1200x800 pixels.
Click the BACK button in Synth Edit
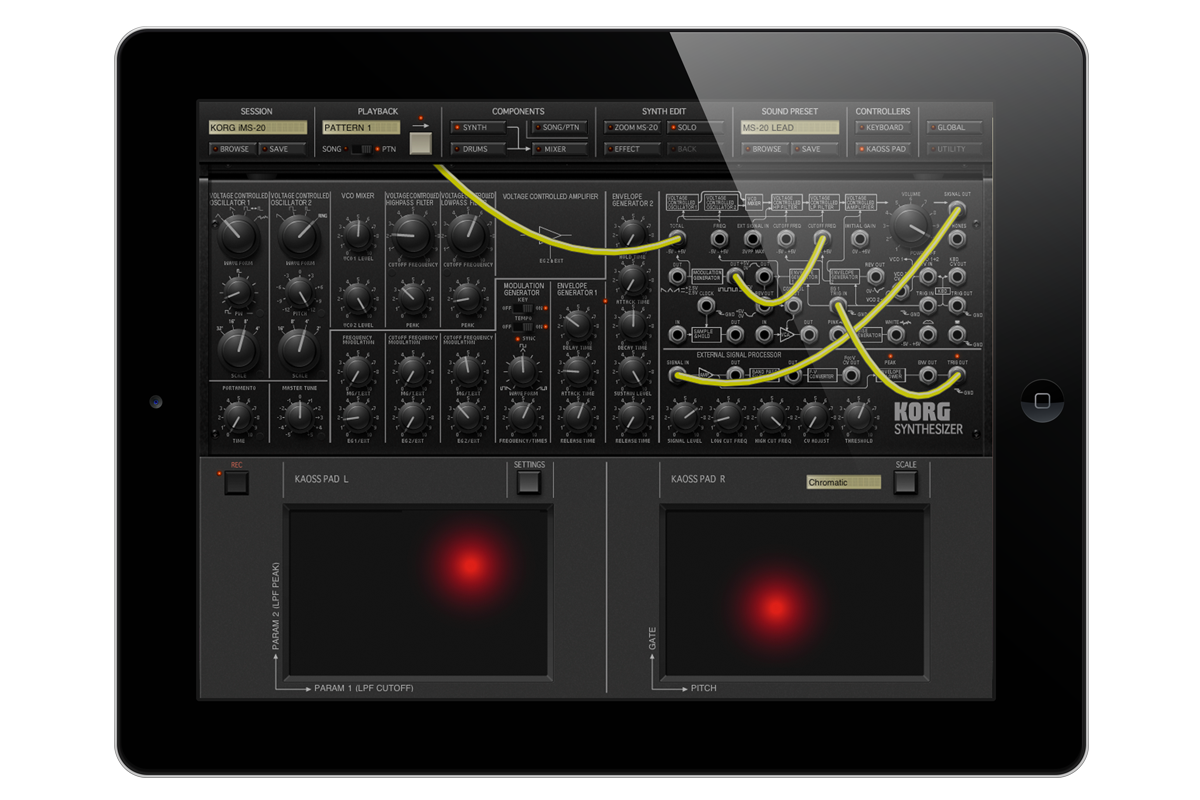click(x=695, y=149)
